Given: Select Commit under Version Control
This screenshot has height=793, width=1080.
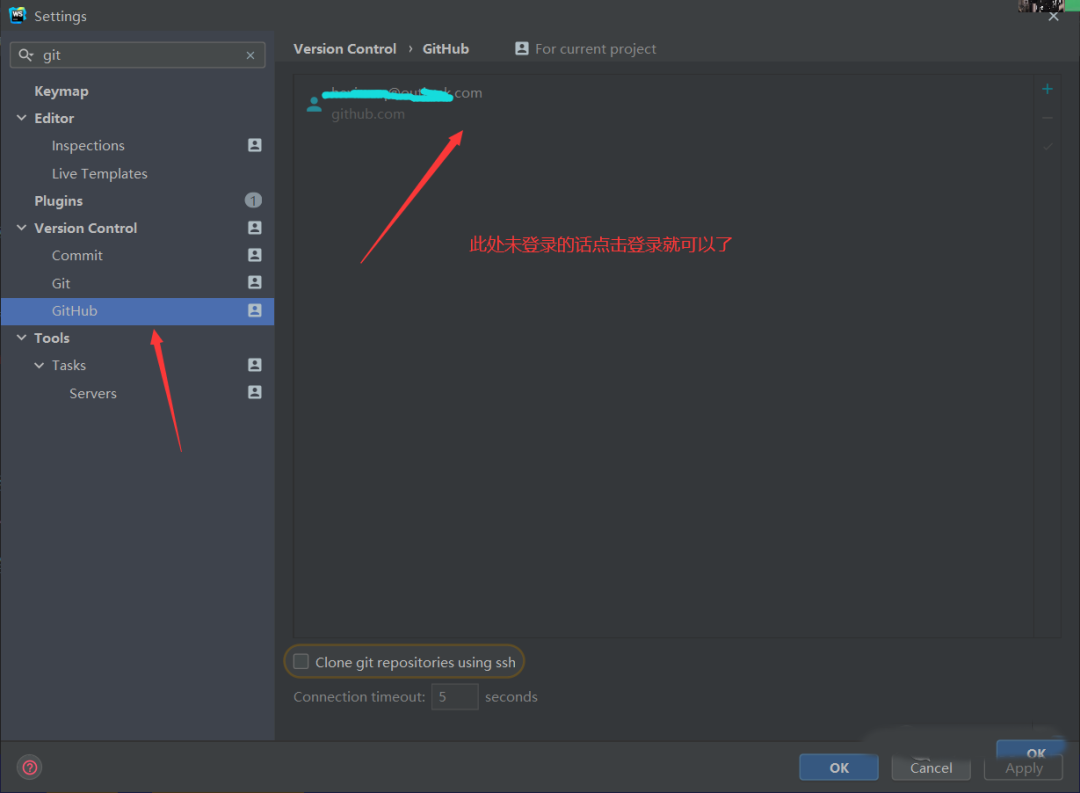Looking at the screenshot, I should (77, 256).
